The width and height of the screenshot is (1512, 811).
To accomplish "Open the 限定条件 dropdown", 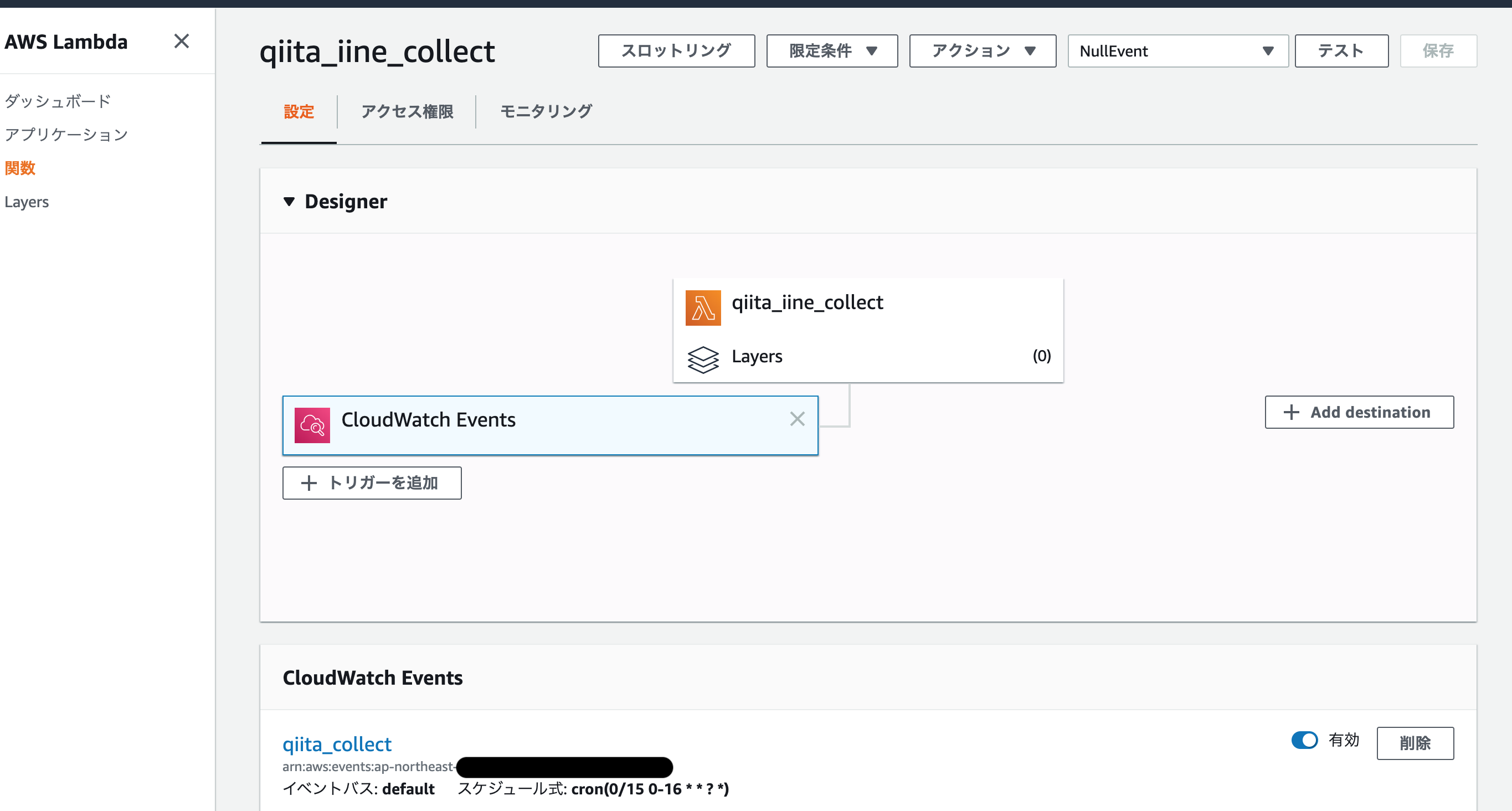I will coord(831,51).
